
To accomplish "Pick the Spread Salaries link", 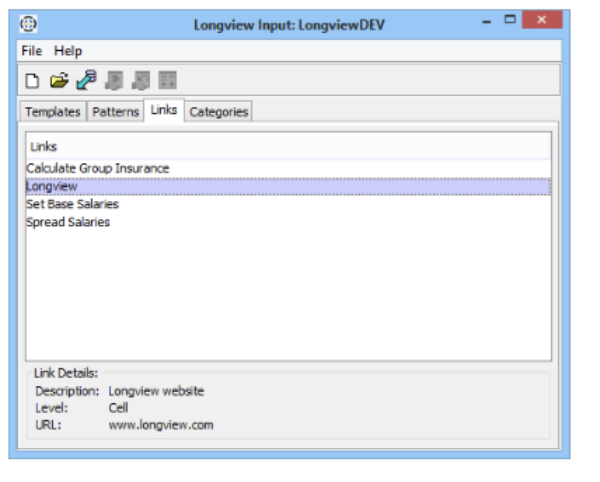I will click(x=68, y=222).
